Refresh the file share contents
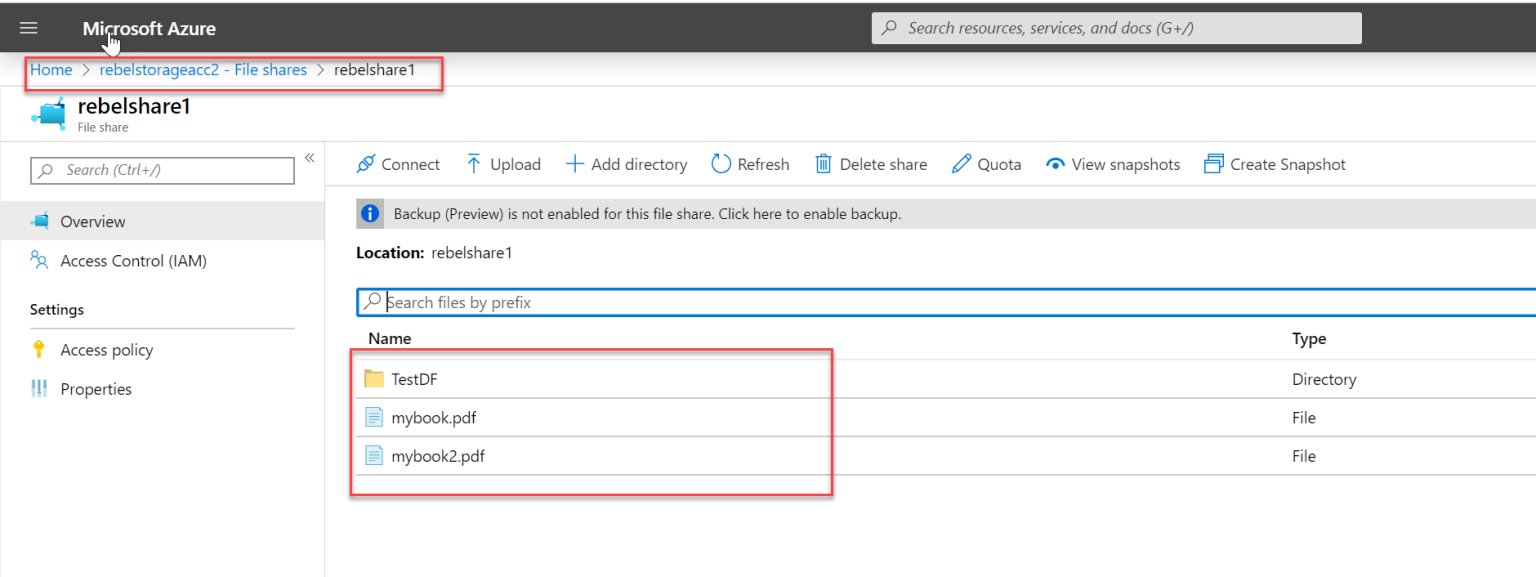Screen dimensions: 1536x577 [x=721, y=163]
